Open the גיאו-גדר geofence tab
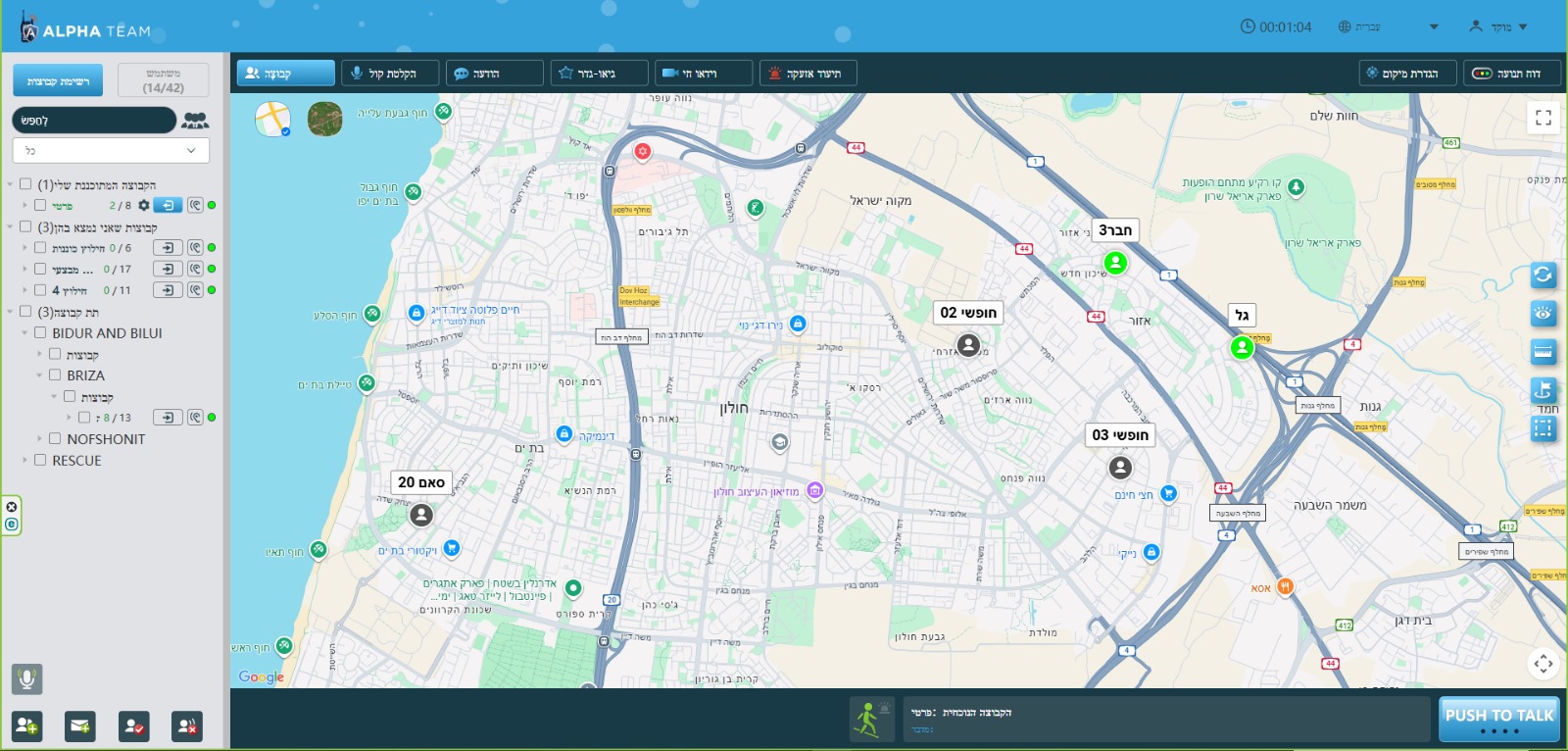The image size is (1568, 751). [599, 74]
